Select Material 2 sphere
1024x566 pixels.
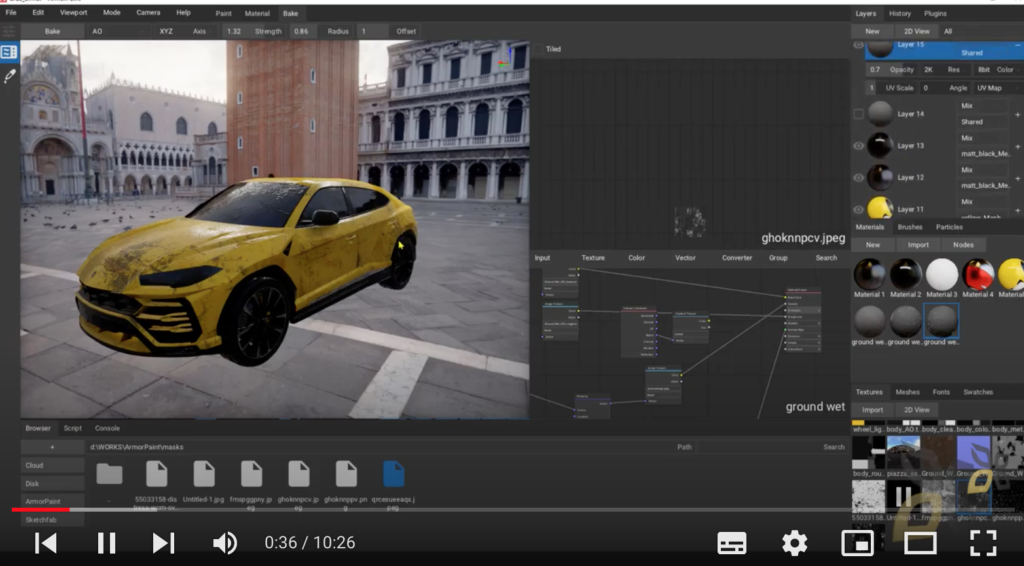[906, 274]
